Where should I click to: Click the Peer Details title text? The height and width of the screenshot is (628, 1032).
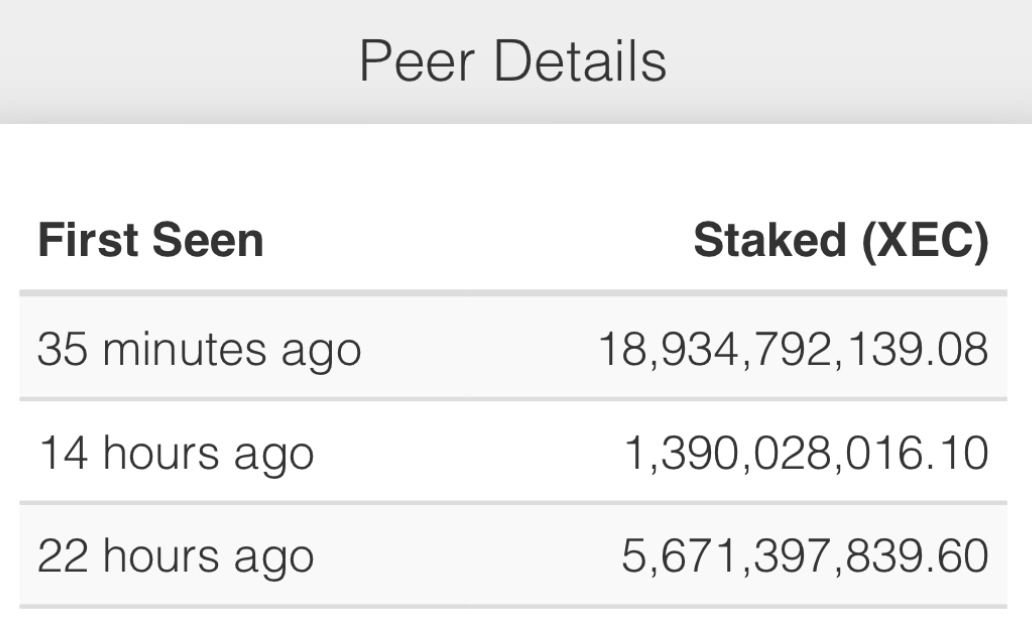tap(512, 61)
